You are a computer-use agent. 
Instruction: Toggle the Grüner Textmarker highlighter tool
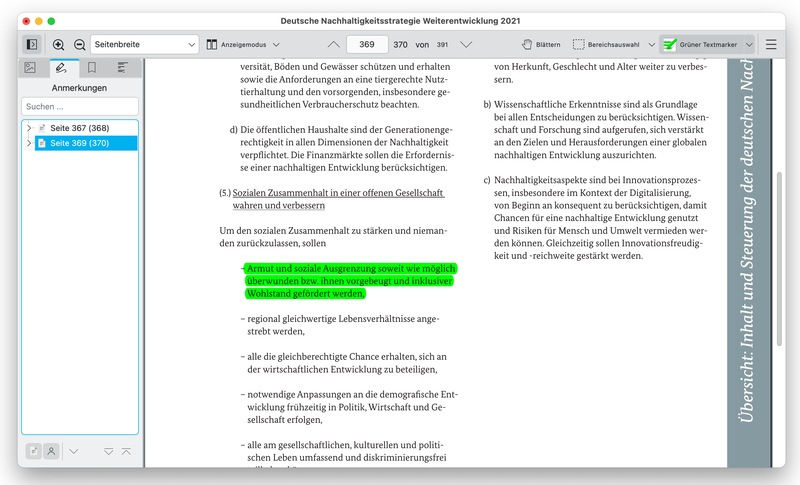[x=701, y=44]
